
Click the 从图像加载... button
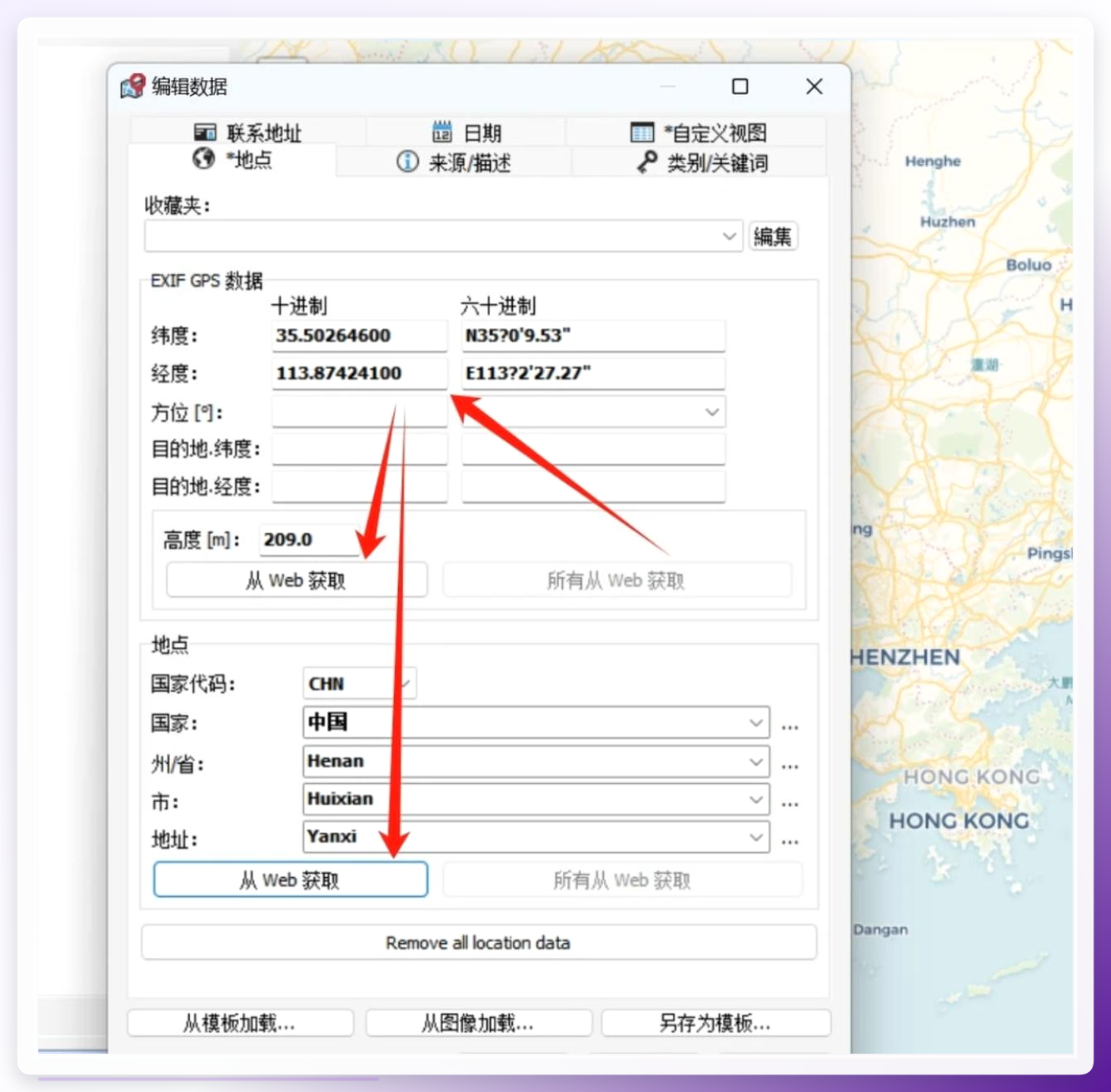pos(478,1023)
